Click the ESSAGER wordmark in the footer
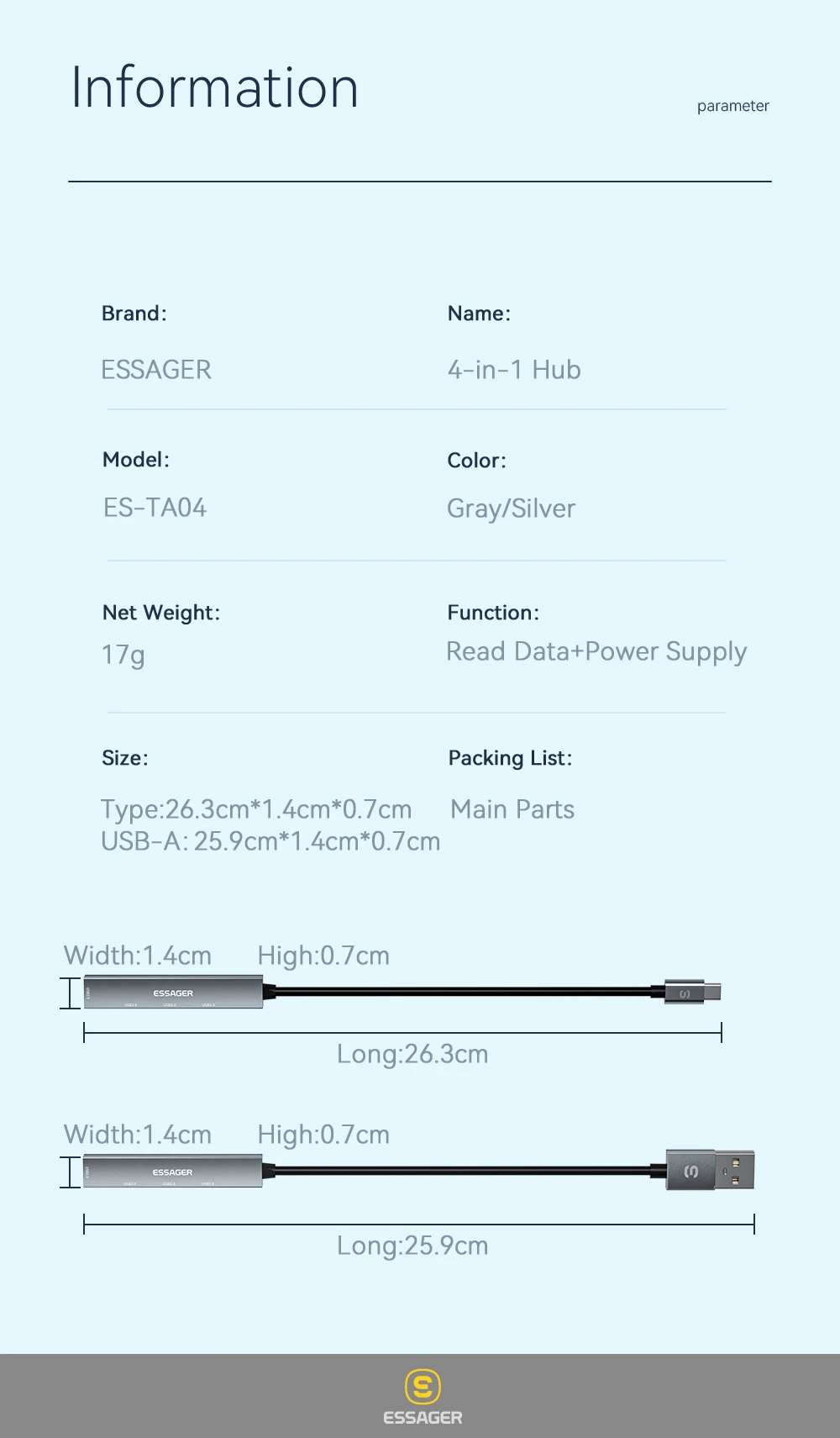840x1438 pixels. [x=423, y=1418]
